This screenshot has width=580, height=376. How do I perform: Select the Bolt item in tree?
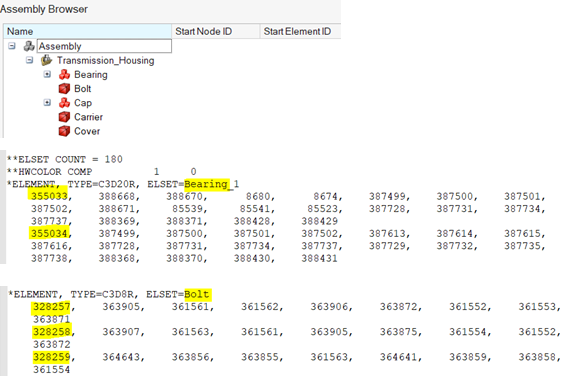click(x=82, y=89)
